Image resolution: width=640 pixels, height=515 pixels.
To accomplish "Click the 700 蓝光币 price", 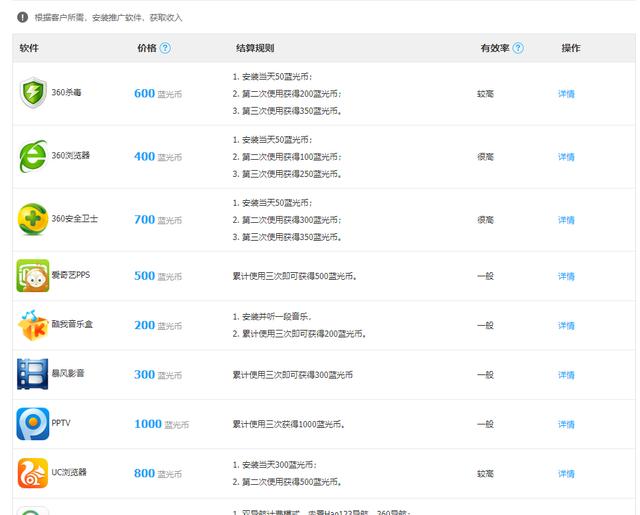I will click(x=158, y=220).
